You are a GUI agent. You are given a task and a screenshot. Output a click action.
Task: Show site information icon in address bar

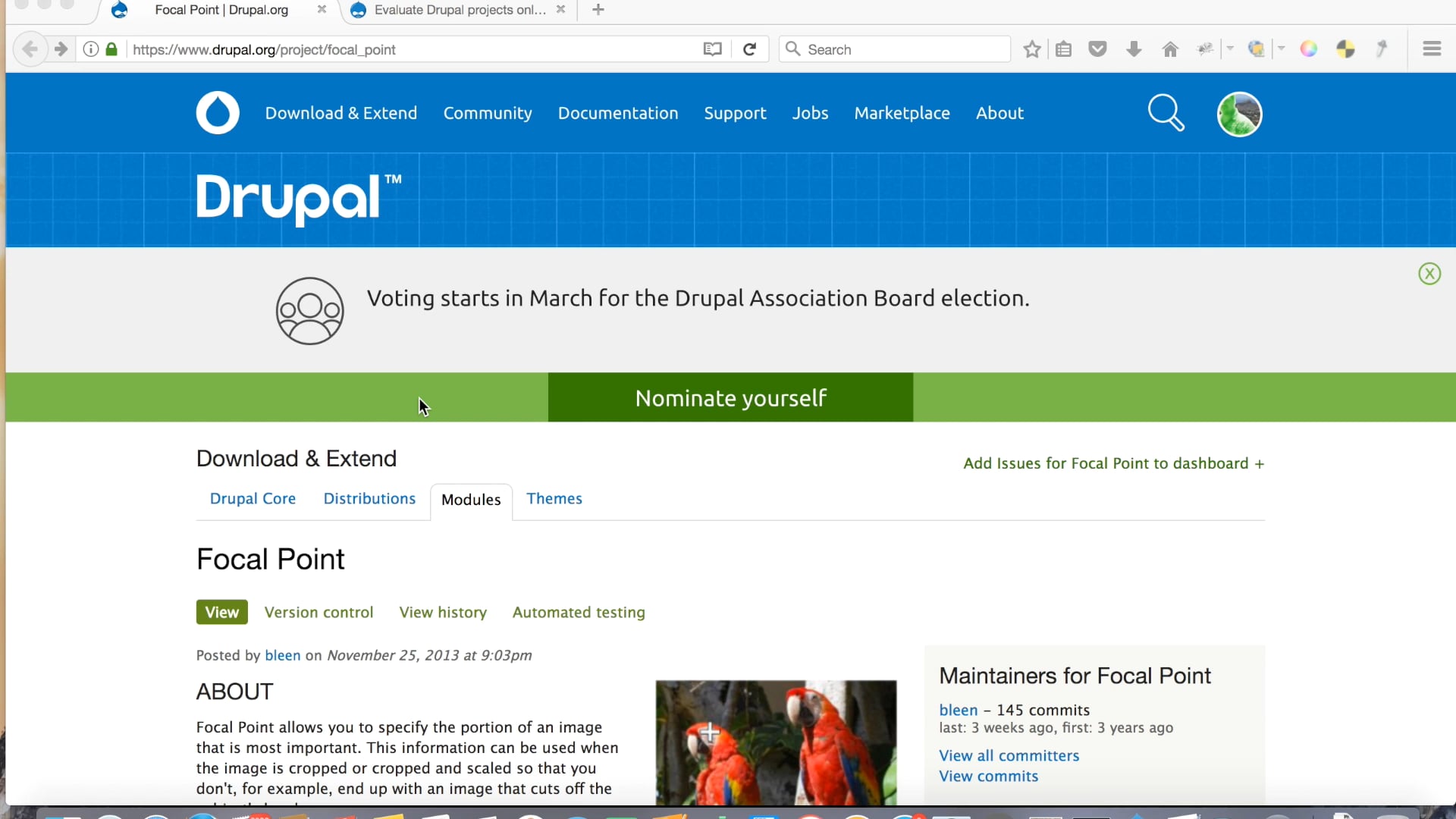tap(90, 49)
